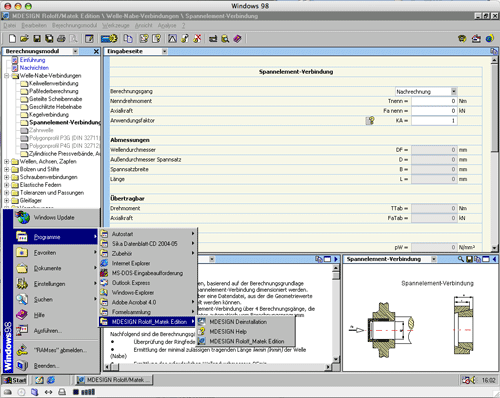The height and width of the screenshot is (398, 500).
Task: Click the calculate gear toolbar icon
Action: tap(109, 39)
